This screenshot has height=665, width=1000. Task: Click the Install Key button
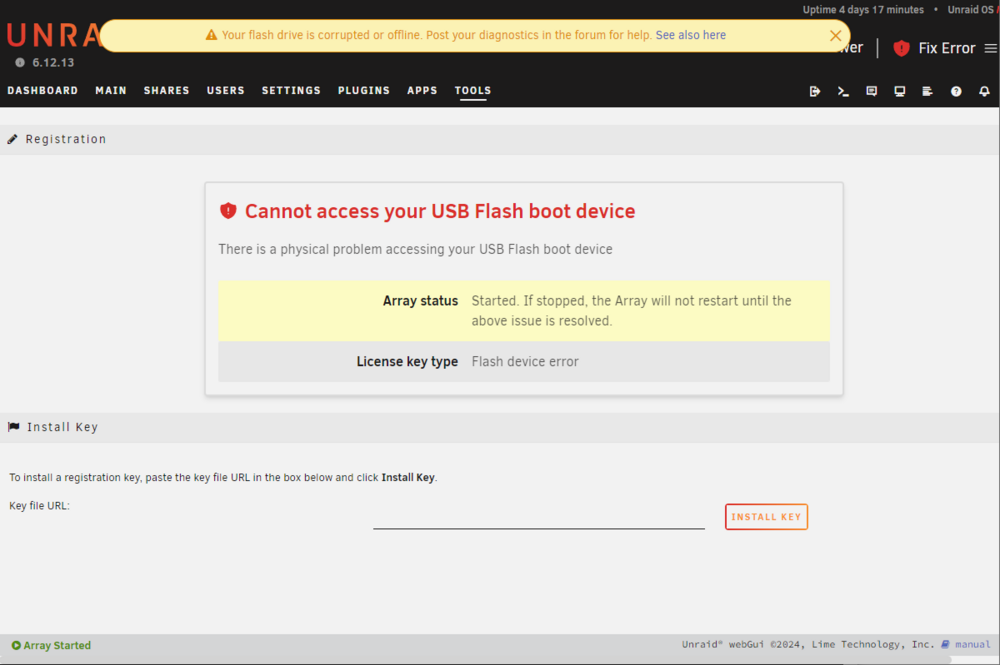[x=766, y=516]
